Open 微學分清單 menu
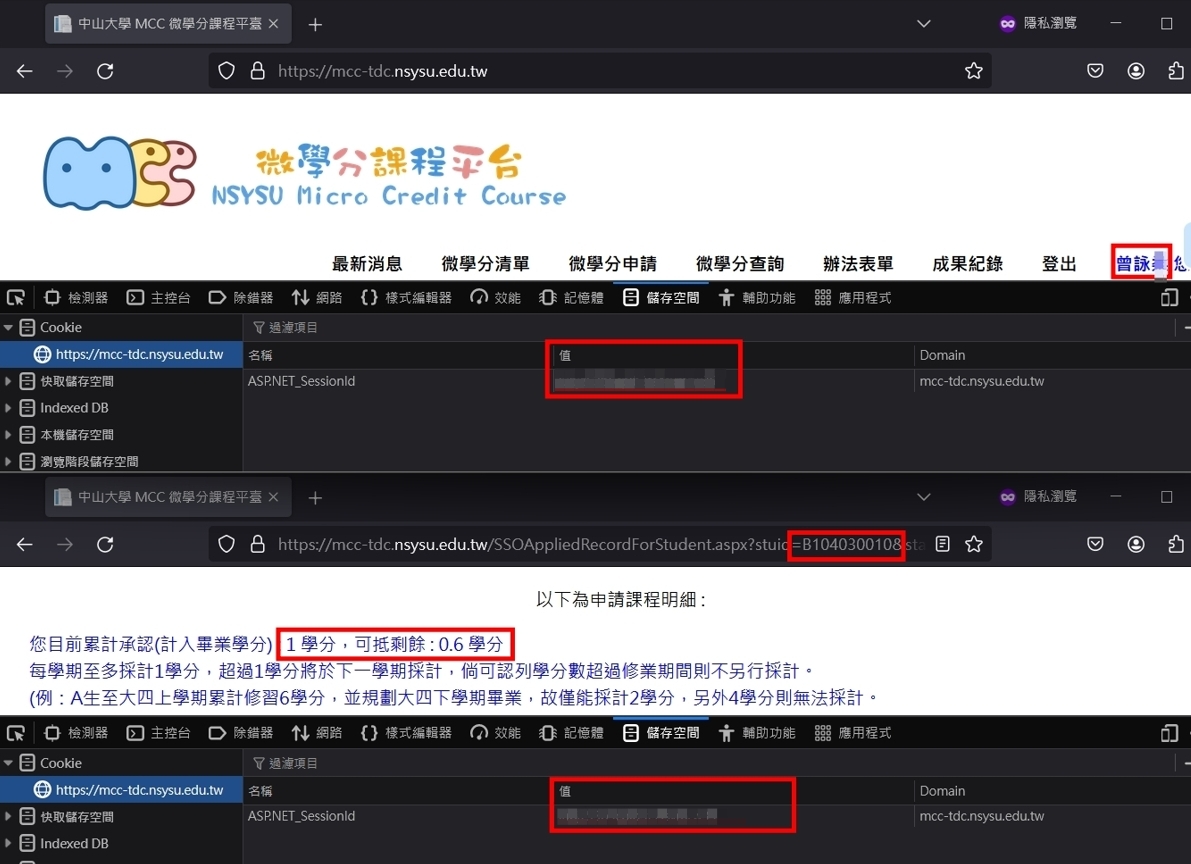Screen dimensions: 1191x864 tap(485, 264)
